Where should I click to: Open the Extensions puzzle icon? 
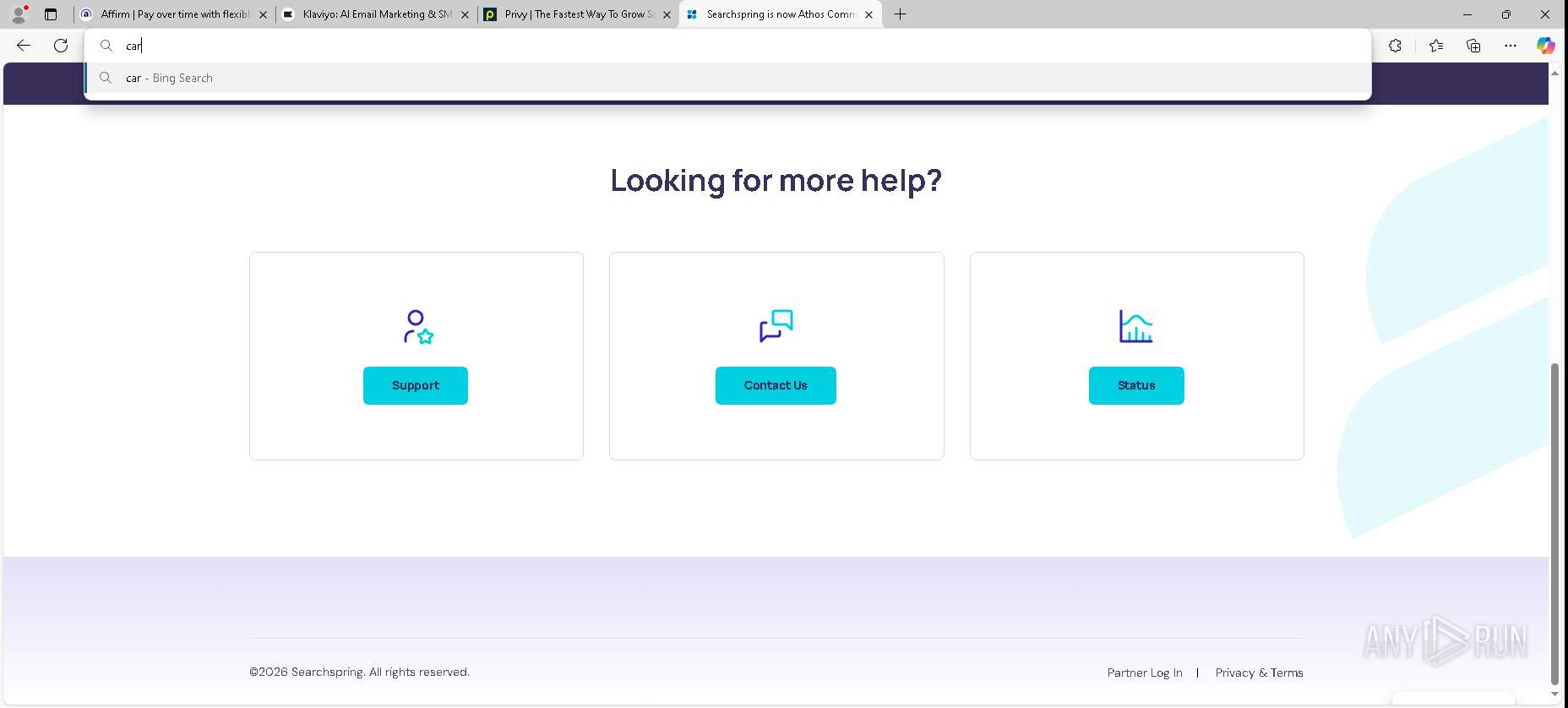pyautogui.click(x=1395, y=46)
